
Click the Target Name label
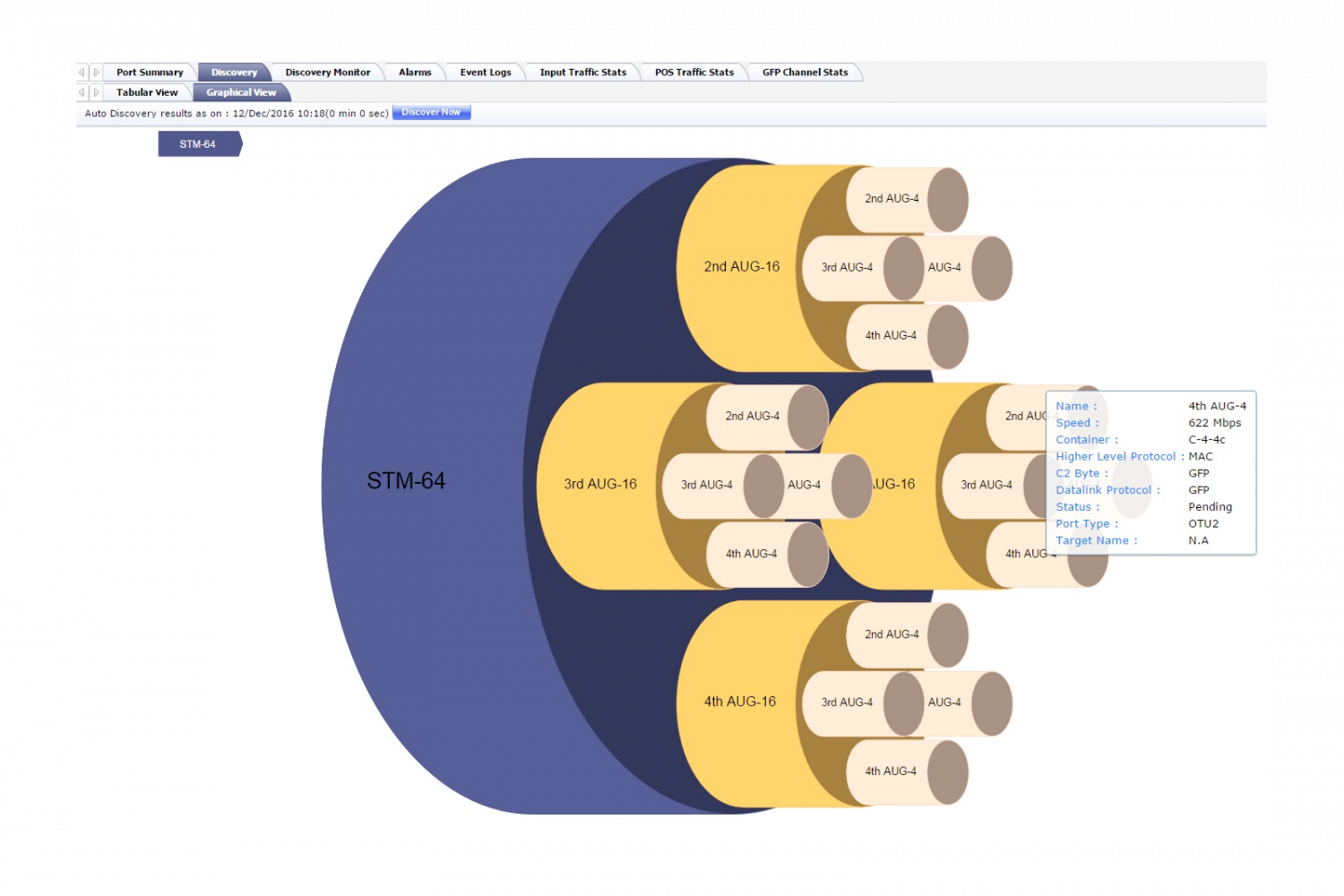[x=1096, y=541]
